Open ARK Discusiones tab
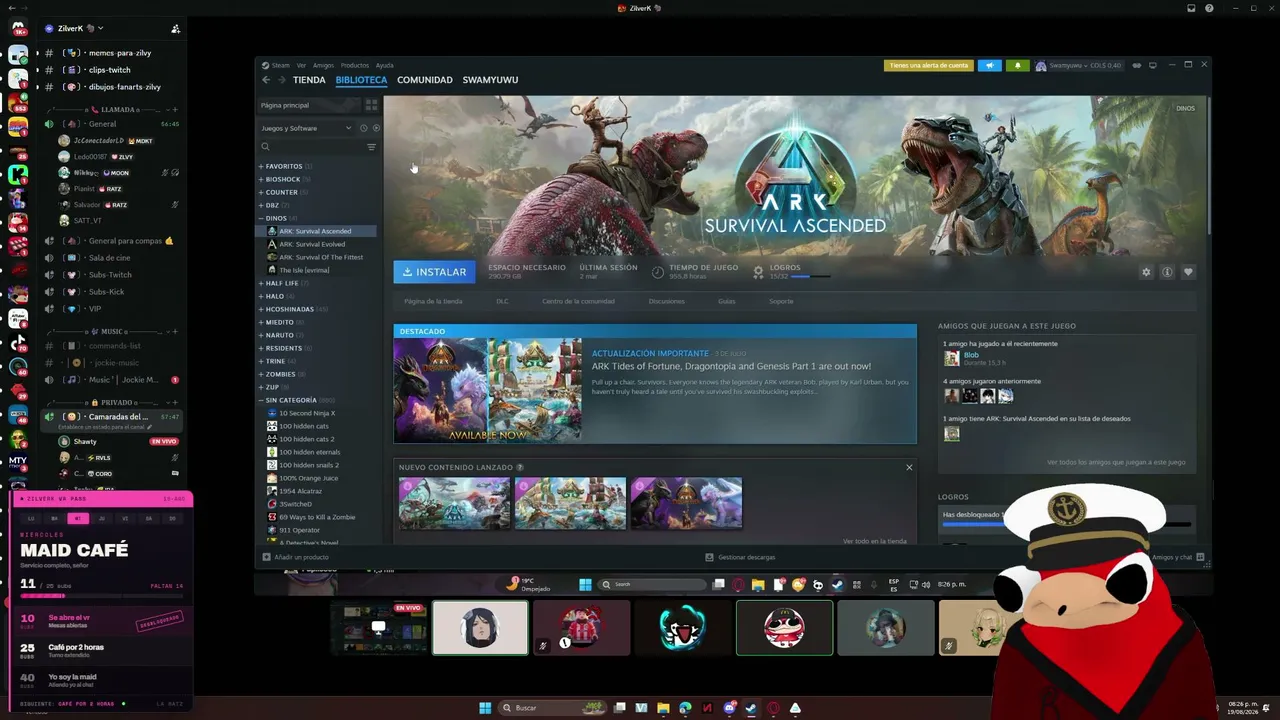This screenshot has width=1280, height=720. 666,301
